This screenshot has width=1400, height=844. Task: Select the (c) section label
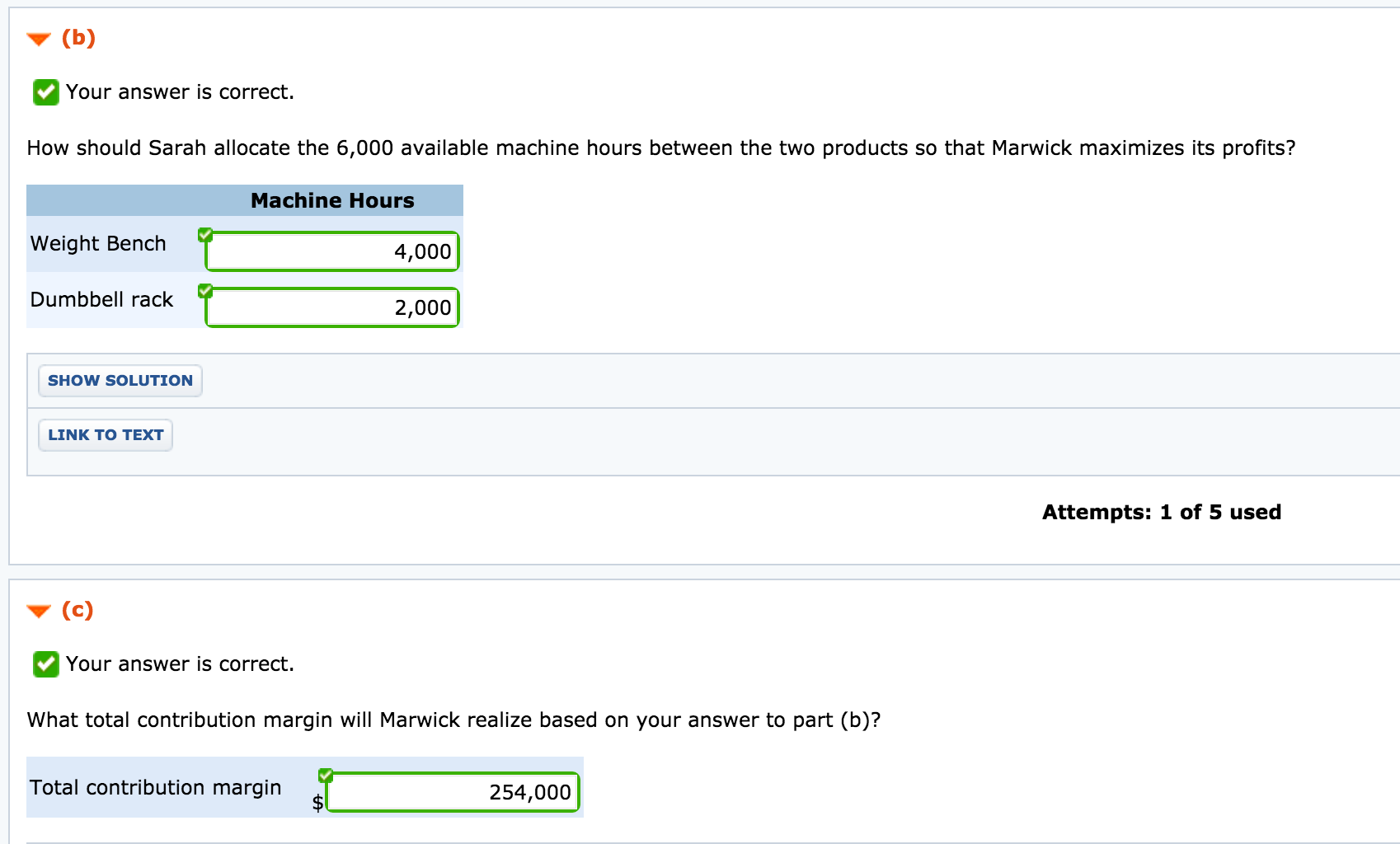pyautogui.click(x=78, y=609)
